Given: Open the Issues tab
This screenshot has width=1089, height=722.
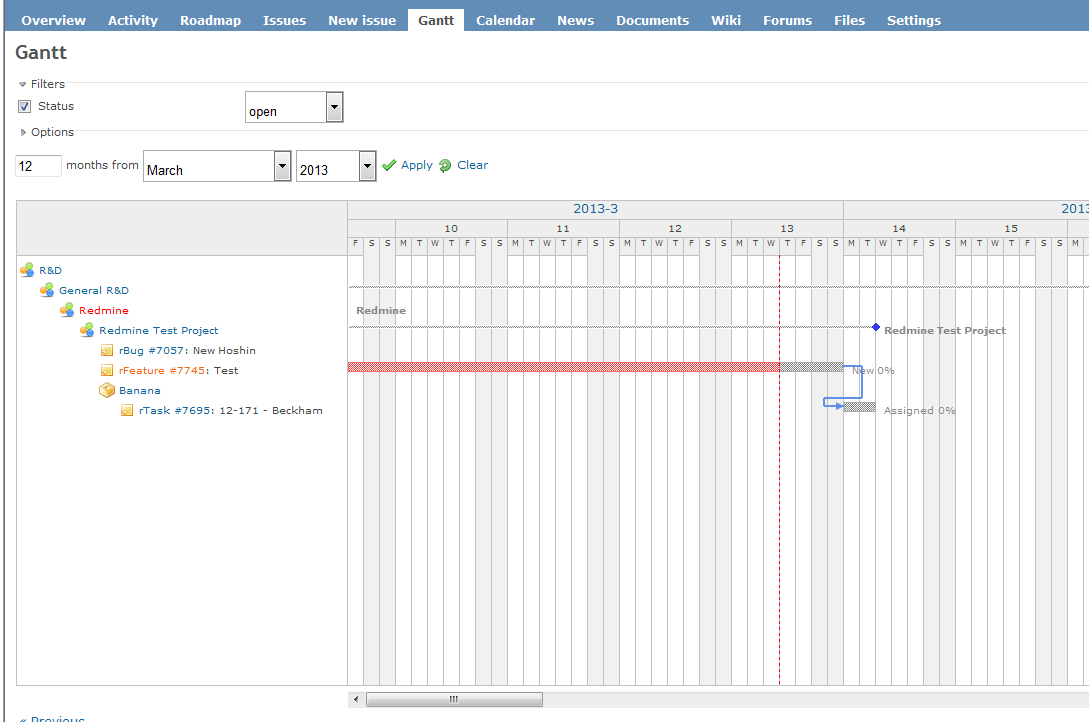Looking at the screenshot, I should coord(285,21).
